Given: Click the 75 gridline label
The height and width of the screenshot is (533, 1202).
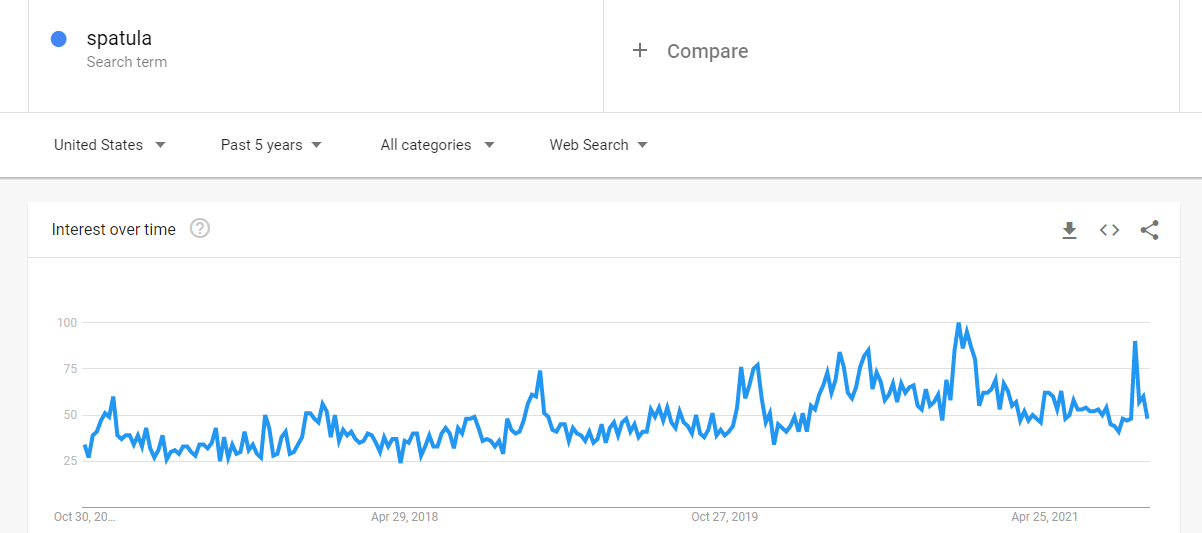Looking at the screenshot, I should tap(68, 369).
